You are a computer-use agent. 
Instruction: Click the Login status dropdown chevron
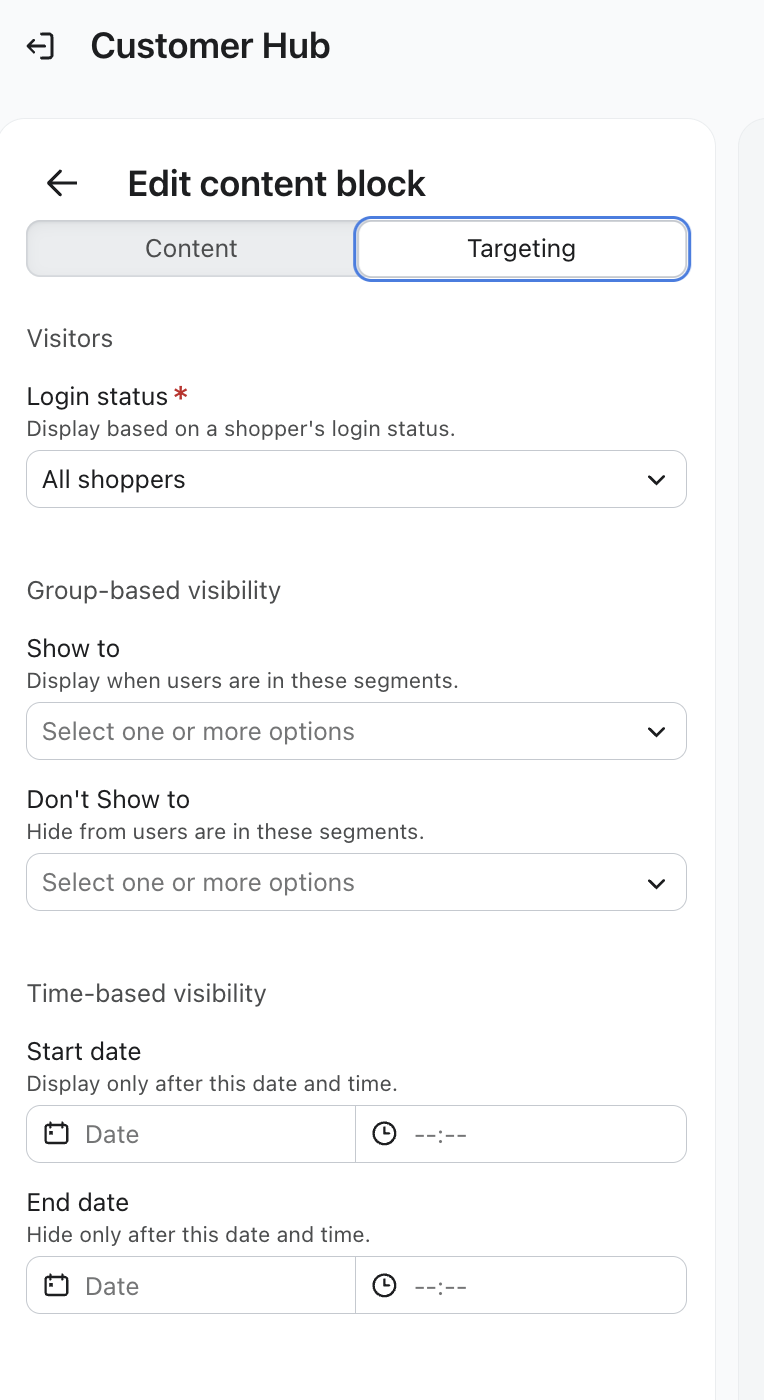[656, 480]
